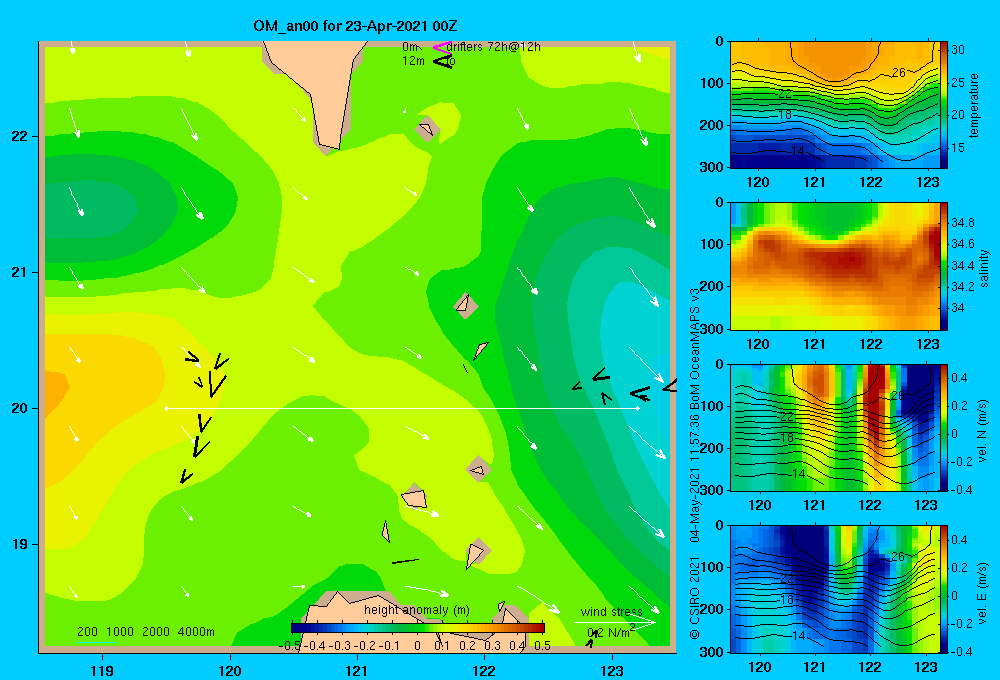Click the '300' depth label of salinity panel

point(711,329)
